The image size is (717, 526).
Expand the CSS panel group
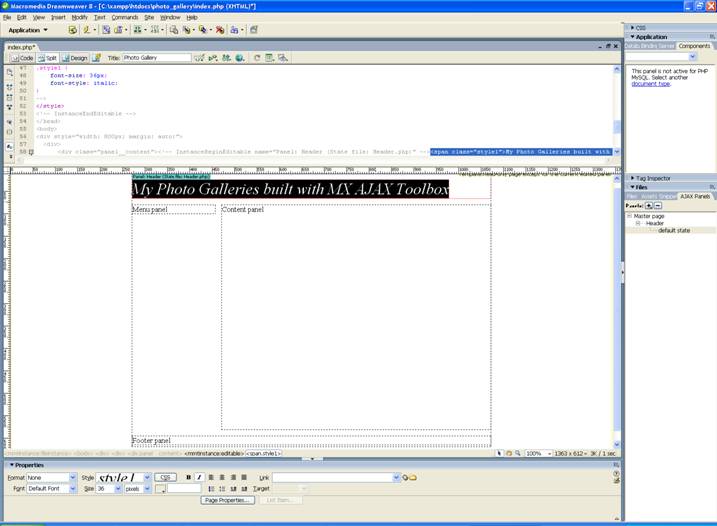coord(638,28)
